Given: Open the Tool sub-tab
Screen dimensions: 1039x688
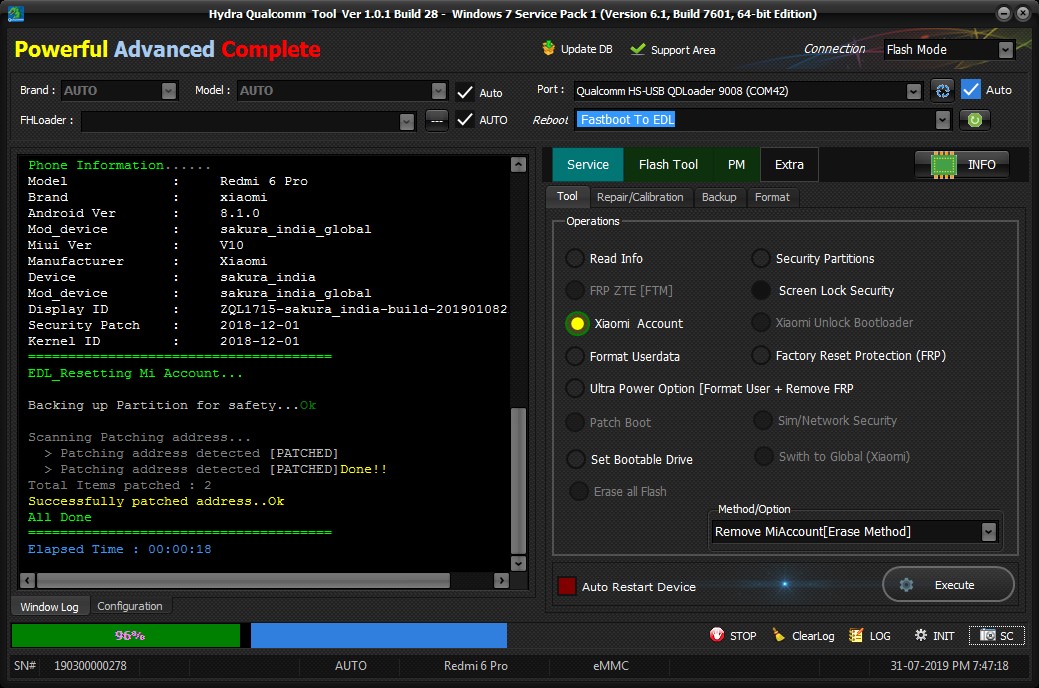Looking at the screenshot, I should pyautogui.click(x=567, y=196).
